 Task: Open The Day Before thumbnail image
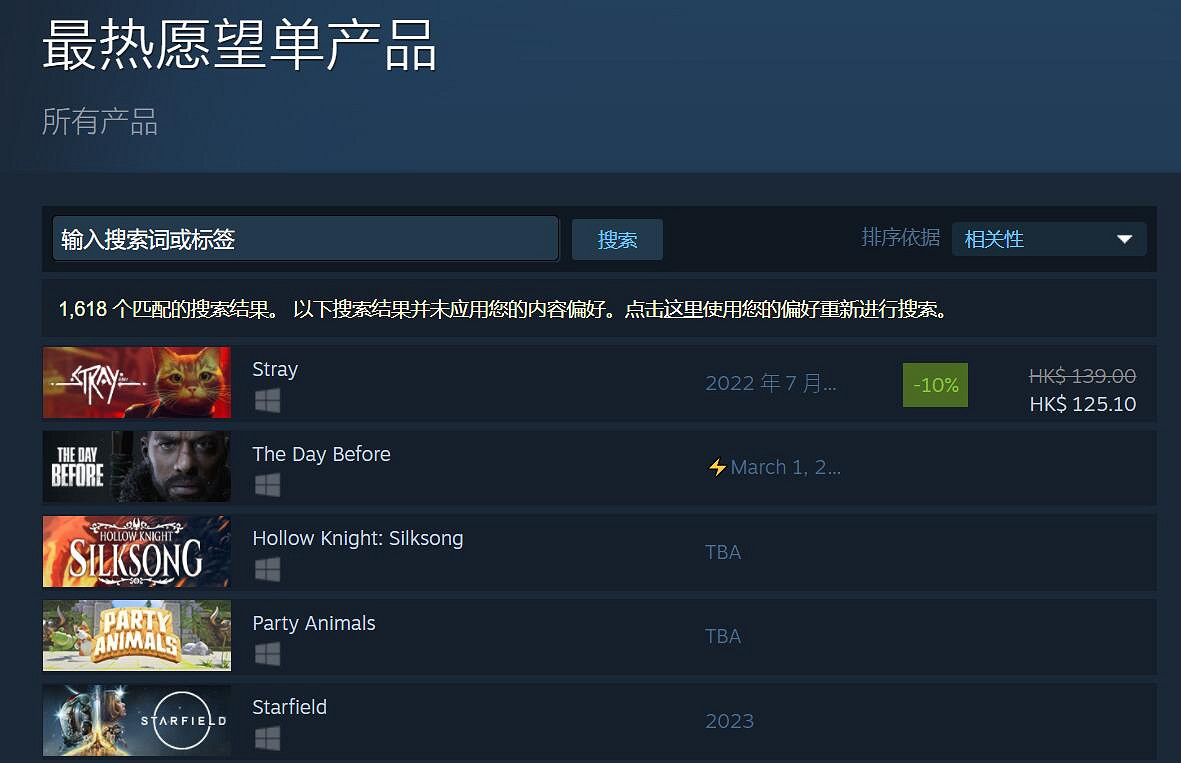tap(137, 467)
